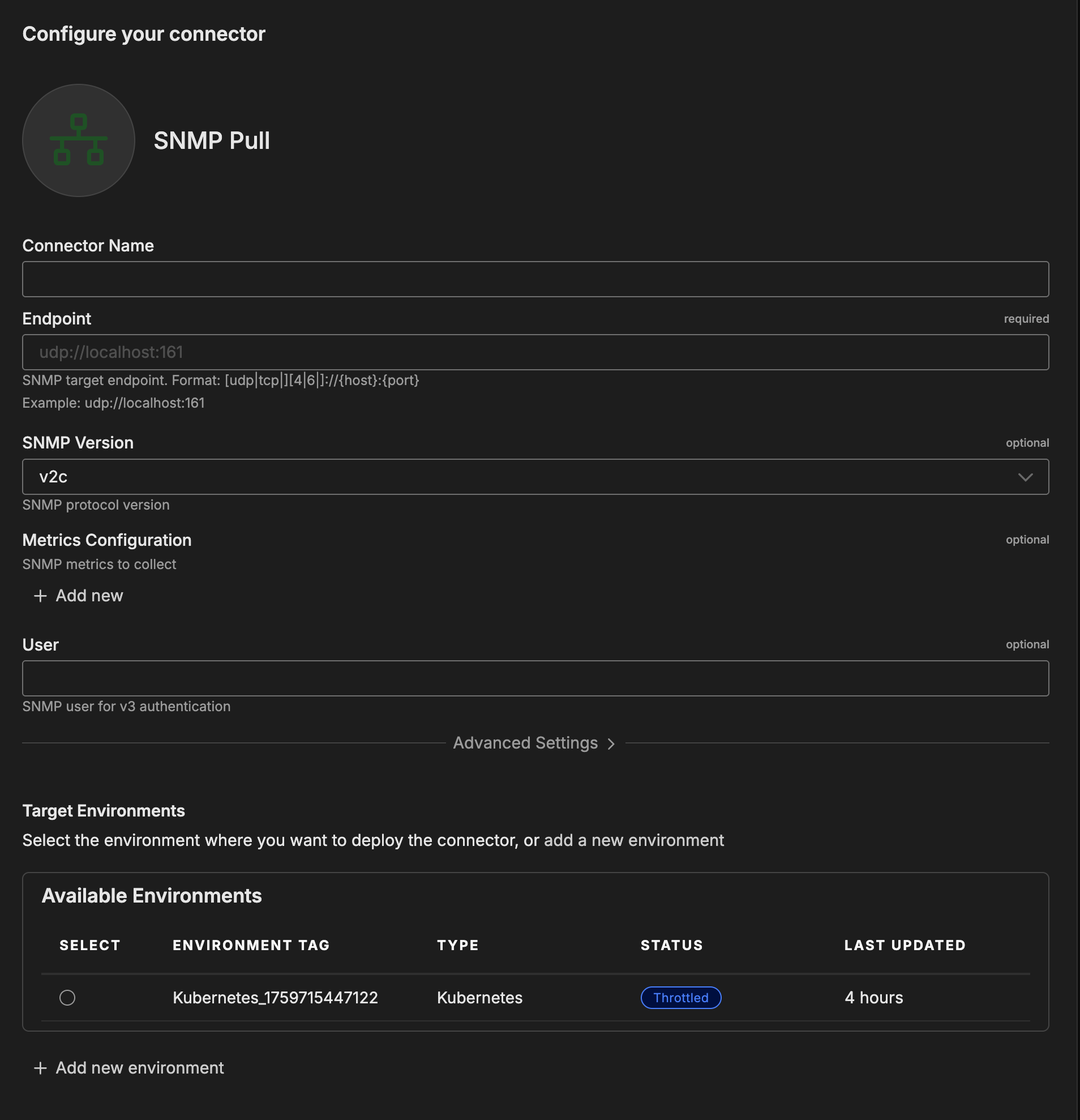The width and height of the screenshot is (1080, 1120).
Task: Click the Add new environment link text
Action: [x=139, y=1068]
